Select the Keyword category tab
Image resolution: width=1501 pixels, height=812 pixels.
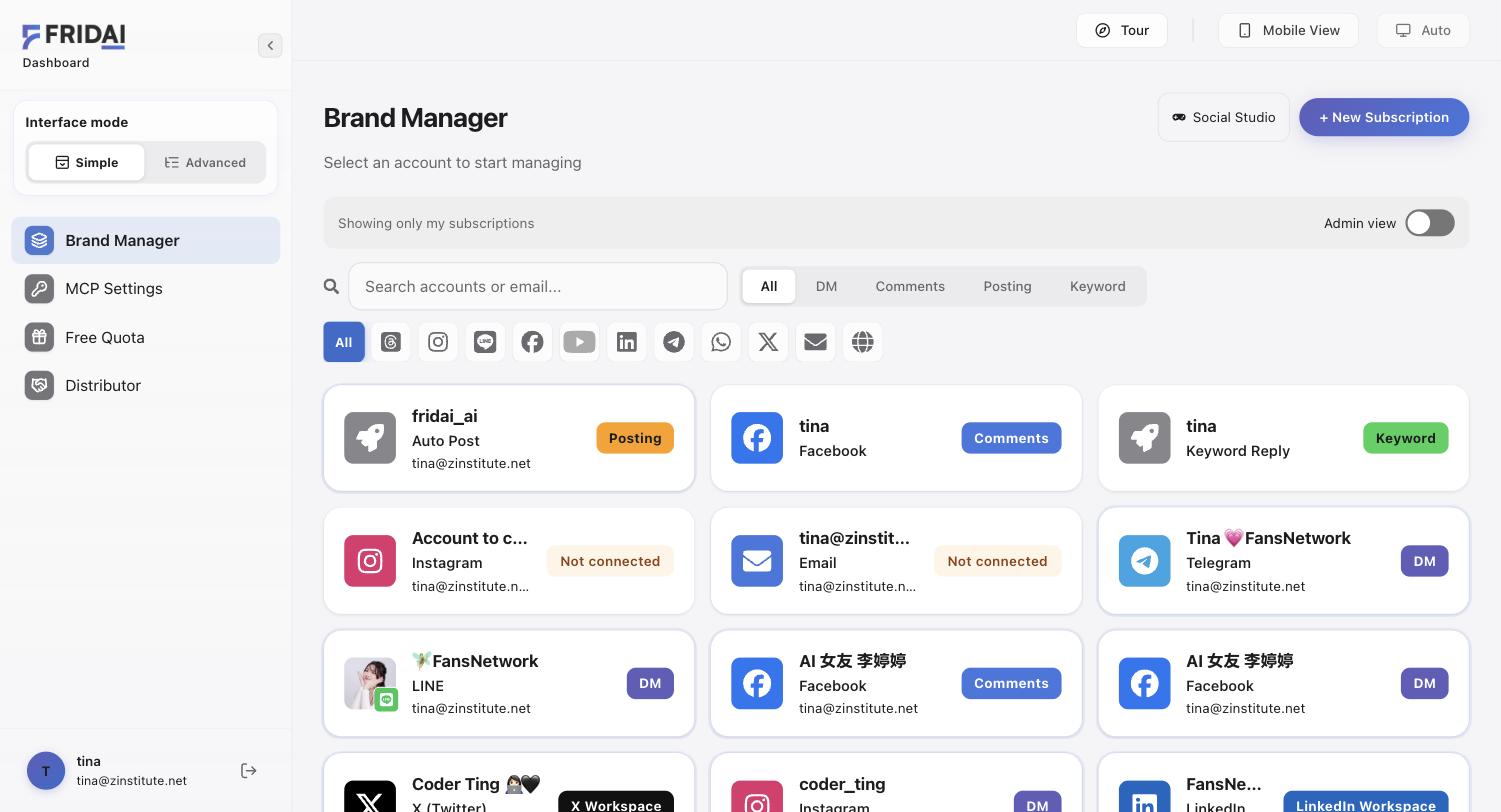coord(1098,286)
